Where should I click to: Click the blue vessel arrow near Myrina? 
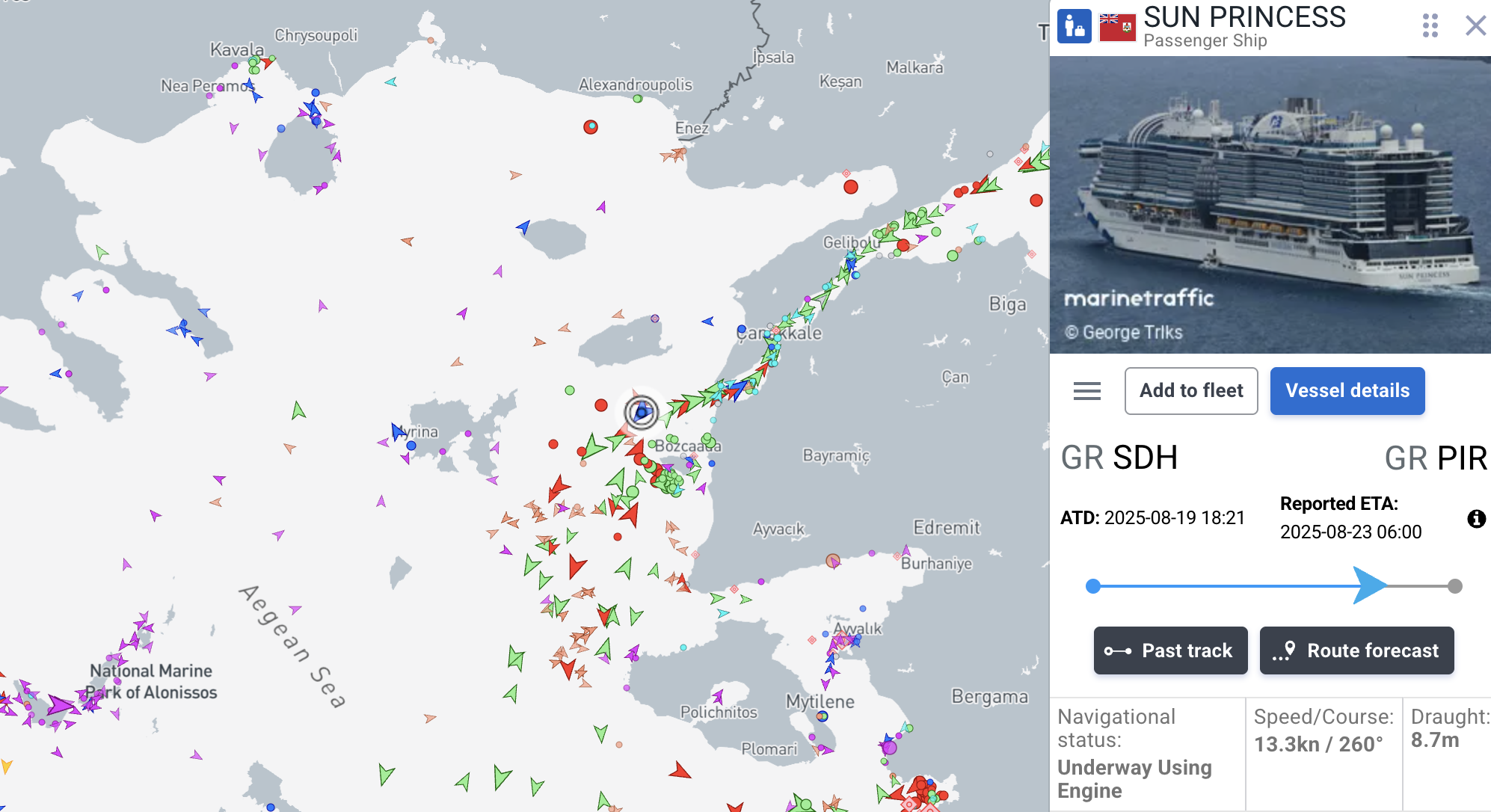pos(398,431)
